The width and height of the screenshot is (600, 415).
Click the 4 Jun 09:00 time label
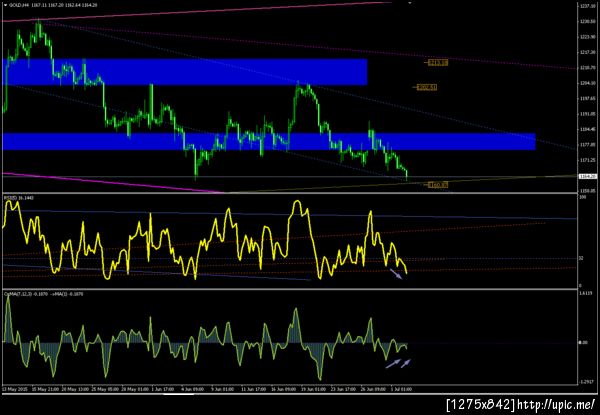tap(194, 389)
